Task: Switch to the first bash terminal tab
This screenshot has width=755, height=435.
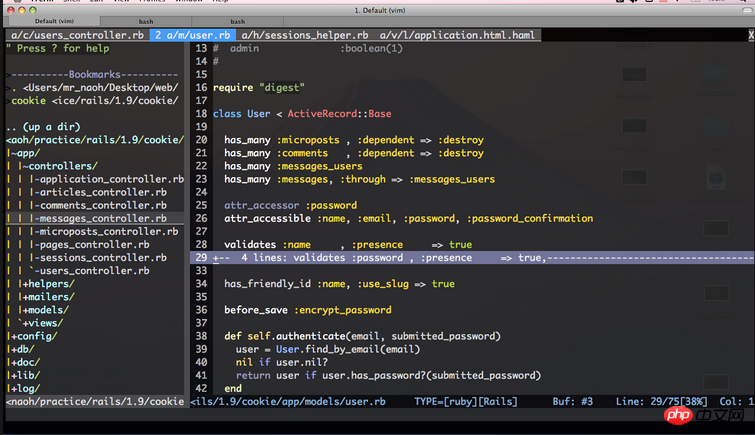Action: pyautogui.click(x=146, y=21)
